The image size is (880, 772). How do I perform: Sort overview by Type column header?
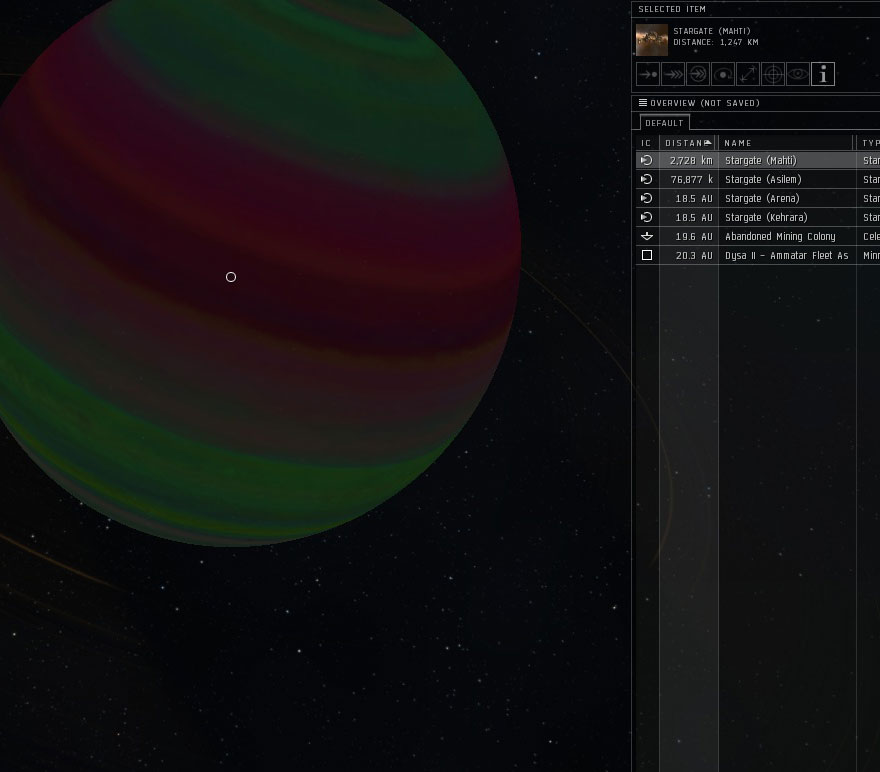869,143
